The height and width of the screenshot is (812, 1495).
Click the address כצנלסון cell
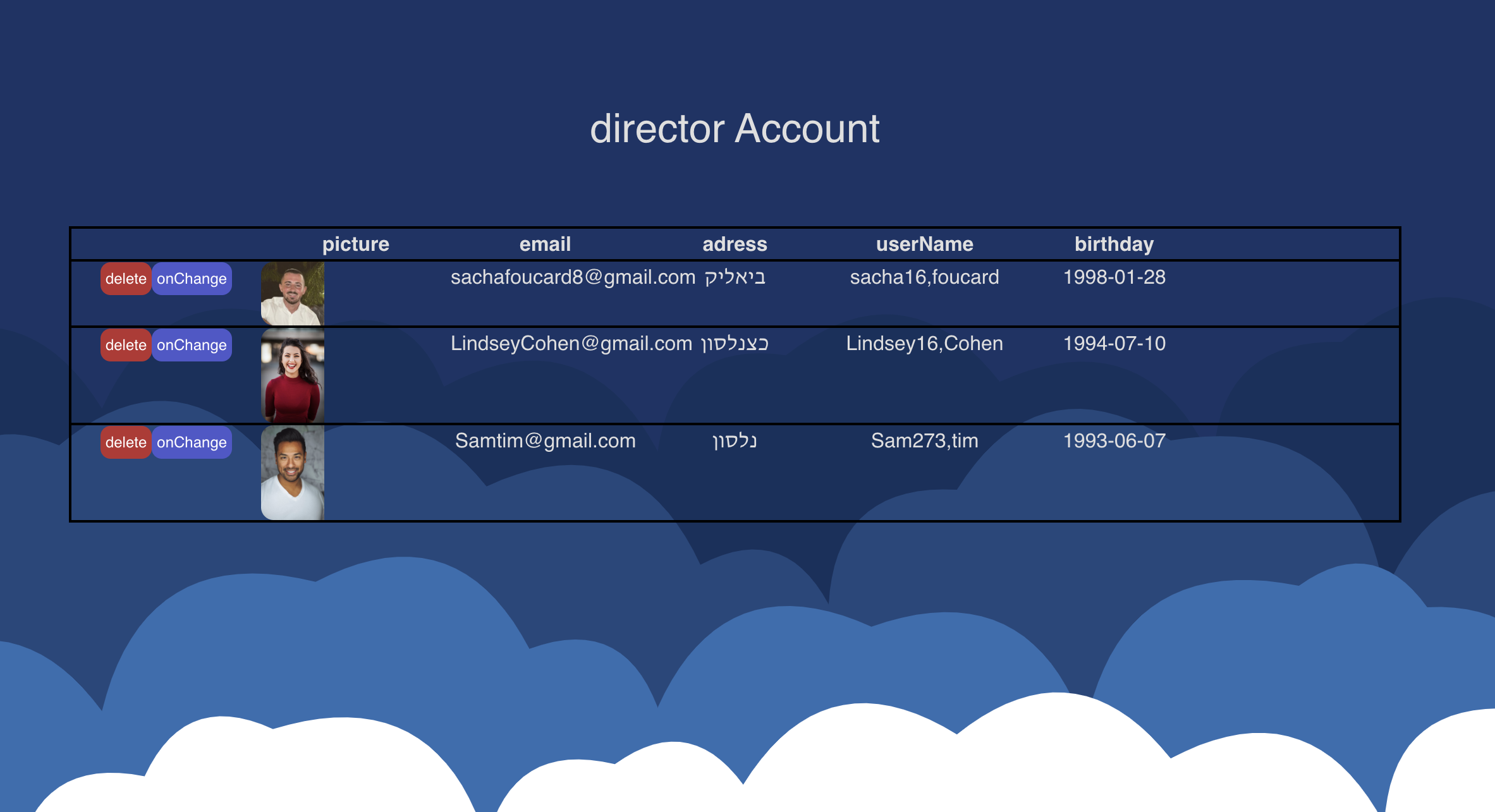(x=735, y=344)
